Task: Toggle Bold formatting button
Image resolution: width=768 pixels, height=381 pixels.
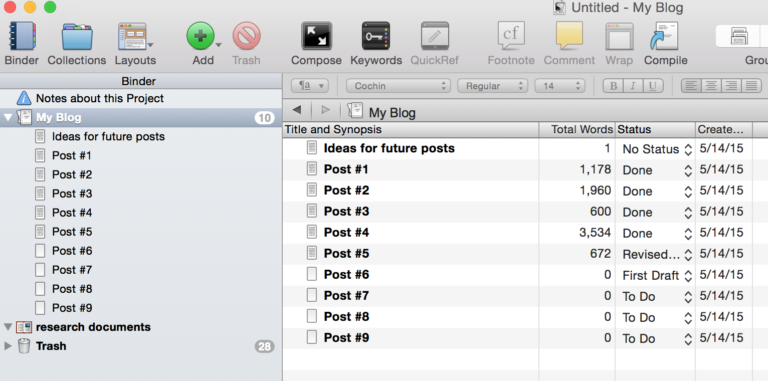Action: pyautogui.click(x=613, y=86)
